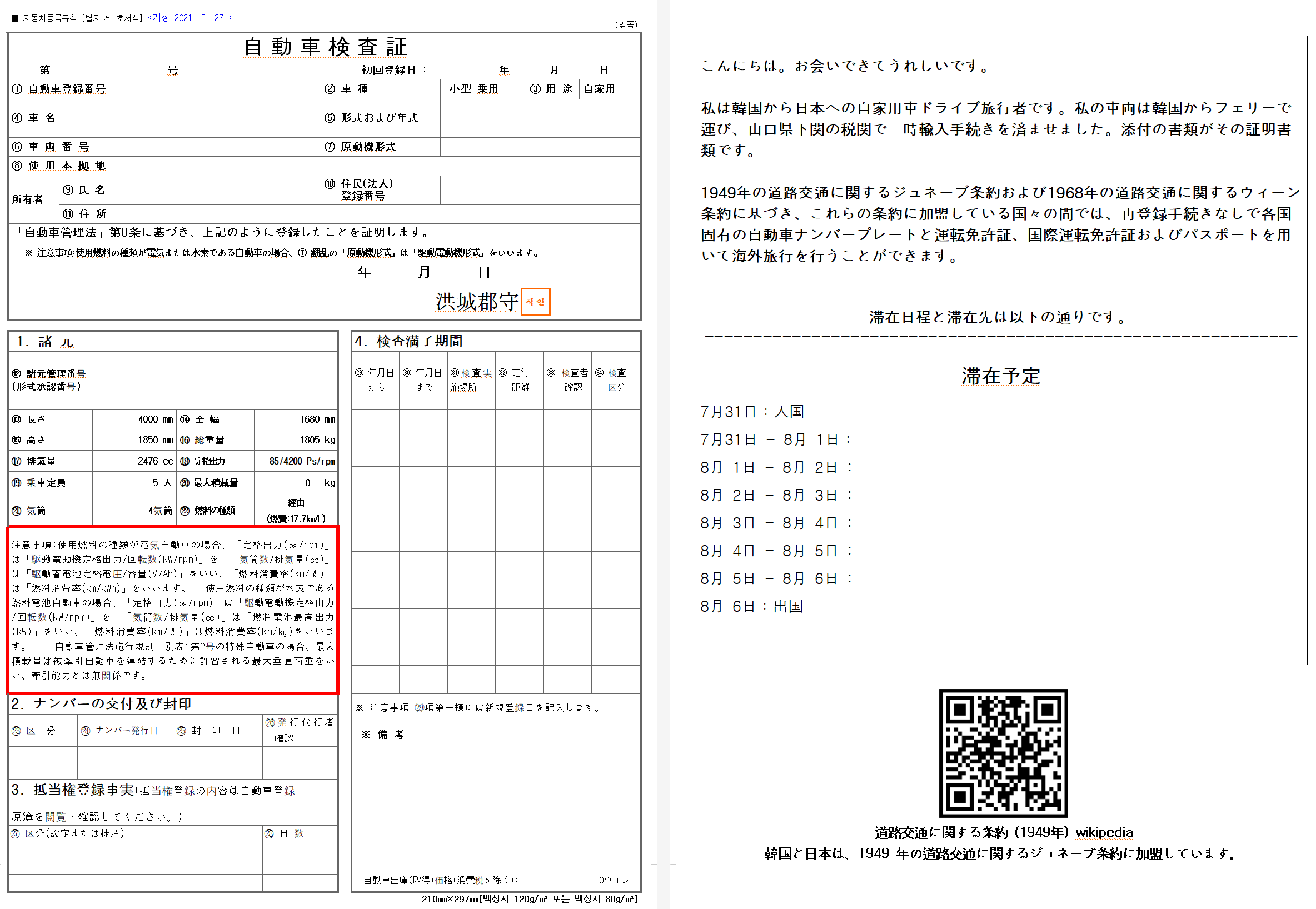This screenshot has height=909, width=1316.
Task: Click the 8月 6日:出国 itinerary line
Action: click(x=751, y=607)
